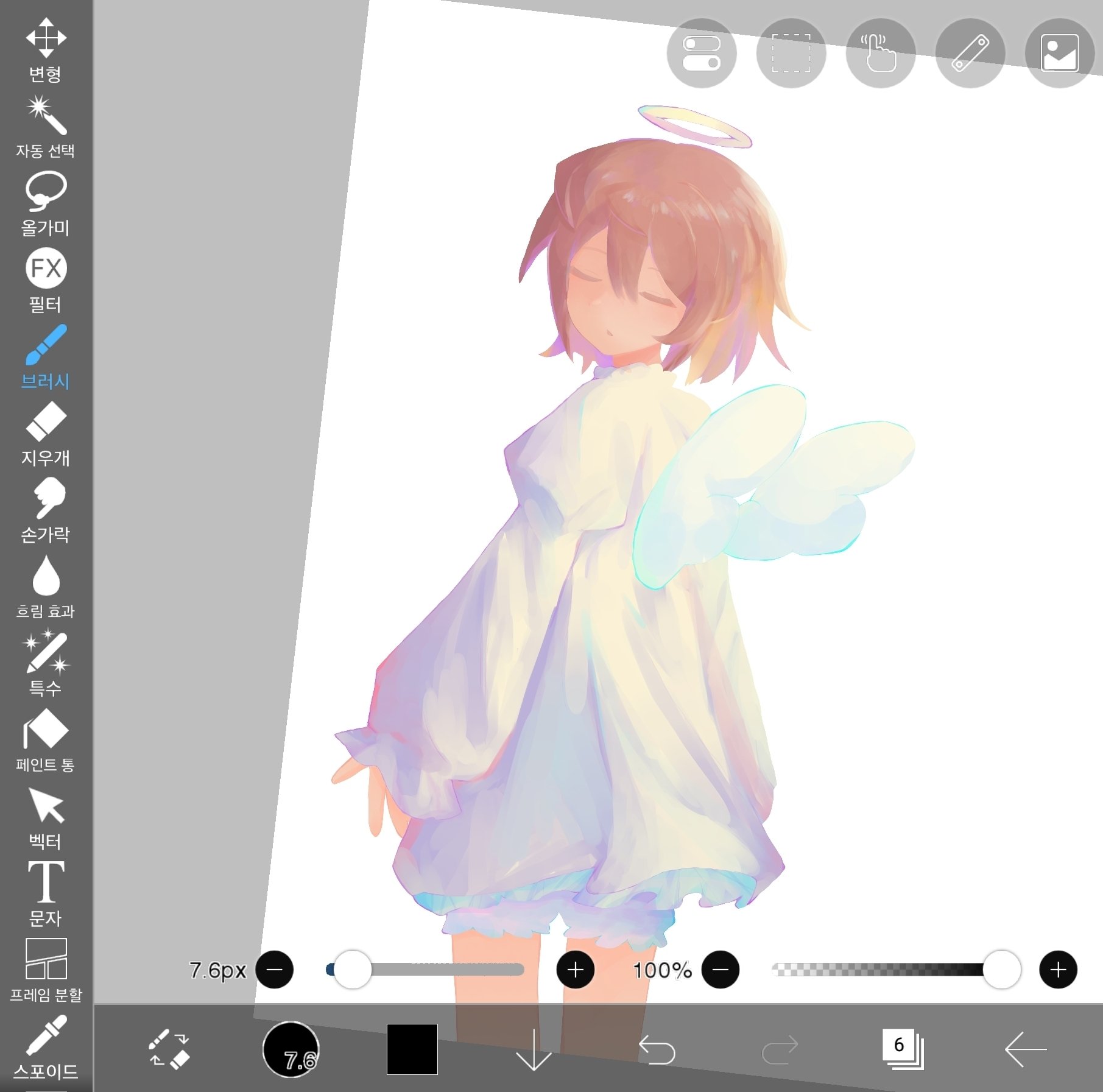Viewport: 1103px width, 1092px height.
Task: Select the Text (문자) tool
Action: coord(46,894)
